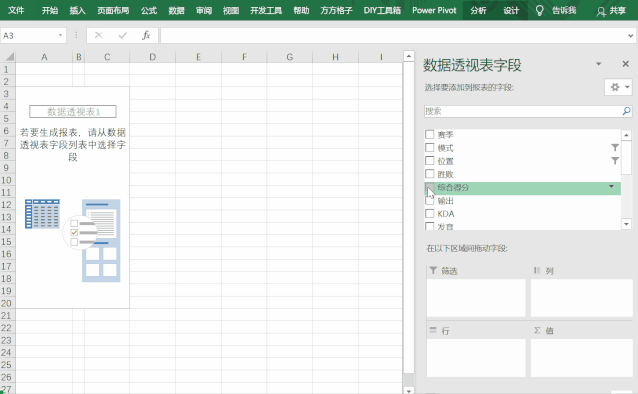638x394 pixels.
Task: Open the field pane task options dropdown
Action: click(599, 64)
